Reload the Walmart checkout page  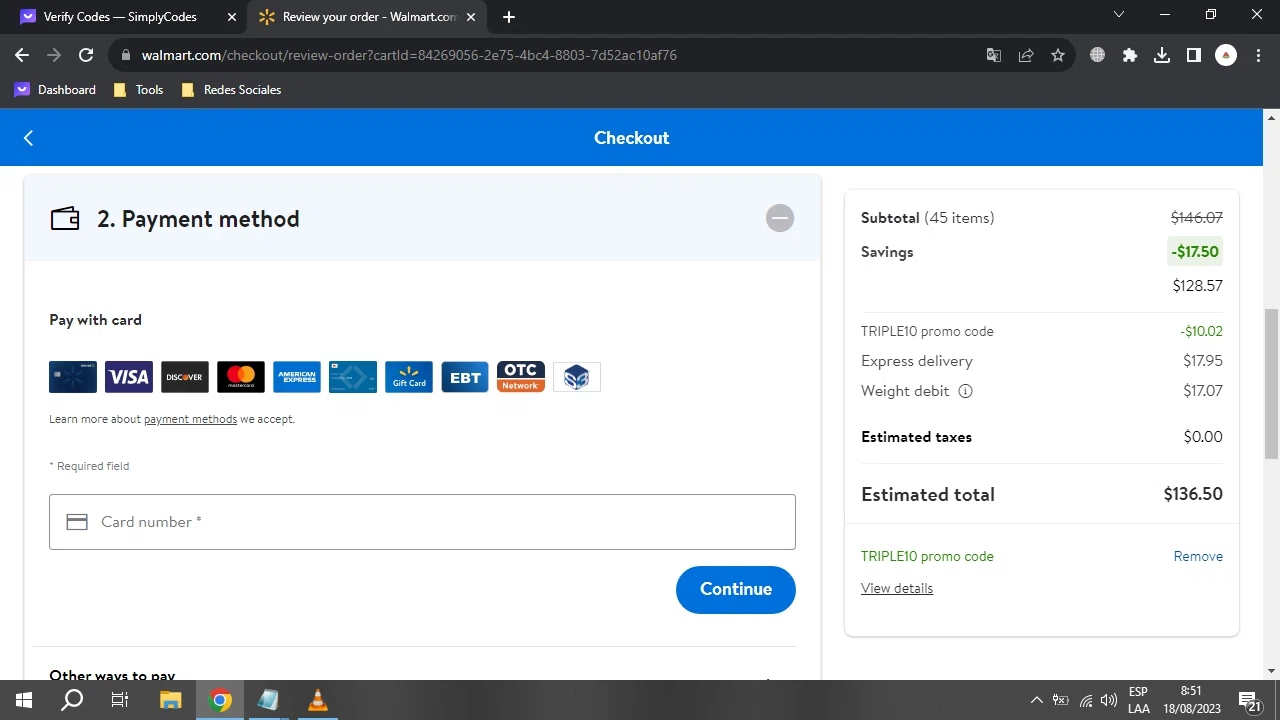point(86,55)
